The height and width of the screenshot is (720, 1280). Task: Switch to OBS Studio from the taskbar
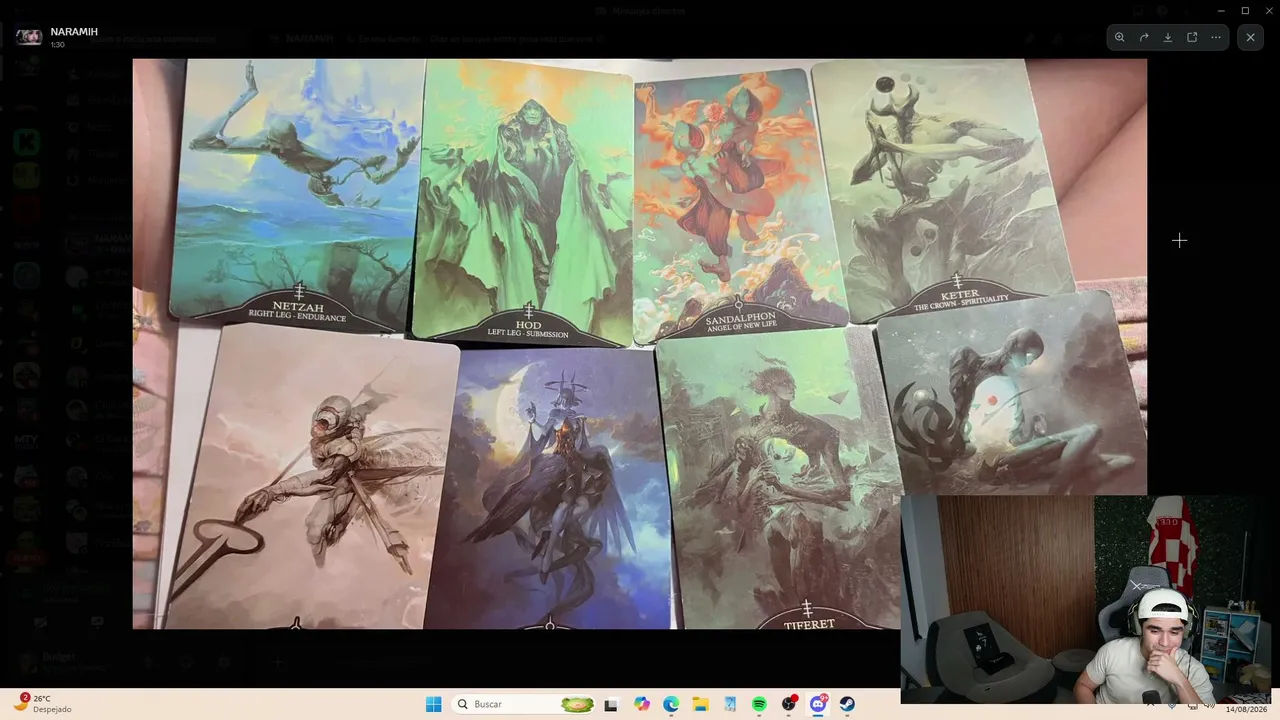click(x=789, y=704)
